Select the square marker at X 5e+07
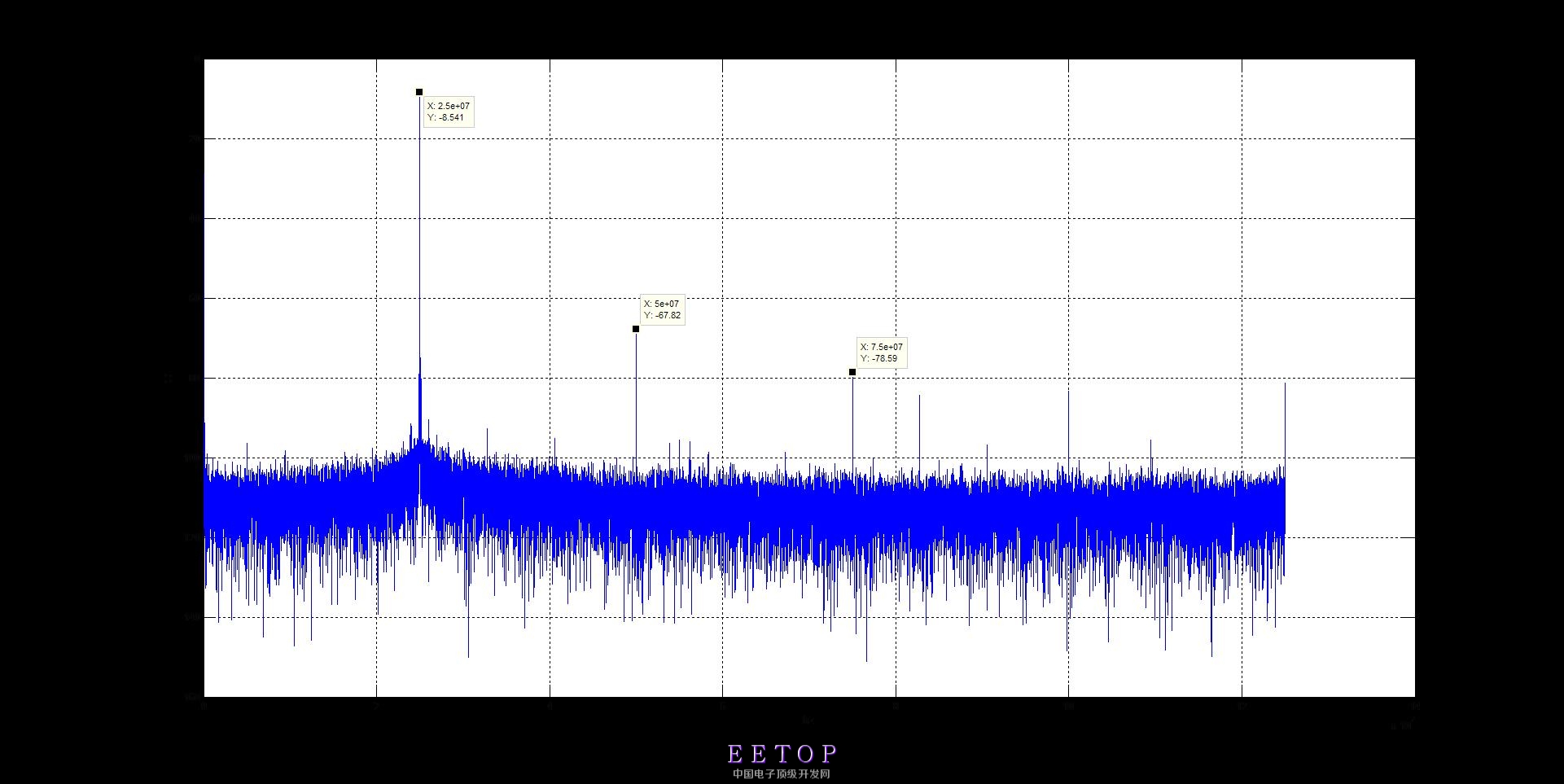This screenshot has width=1564, height=784. point(636,329)
